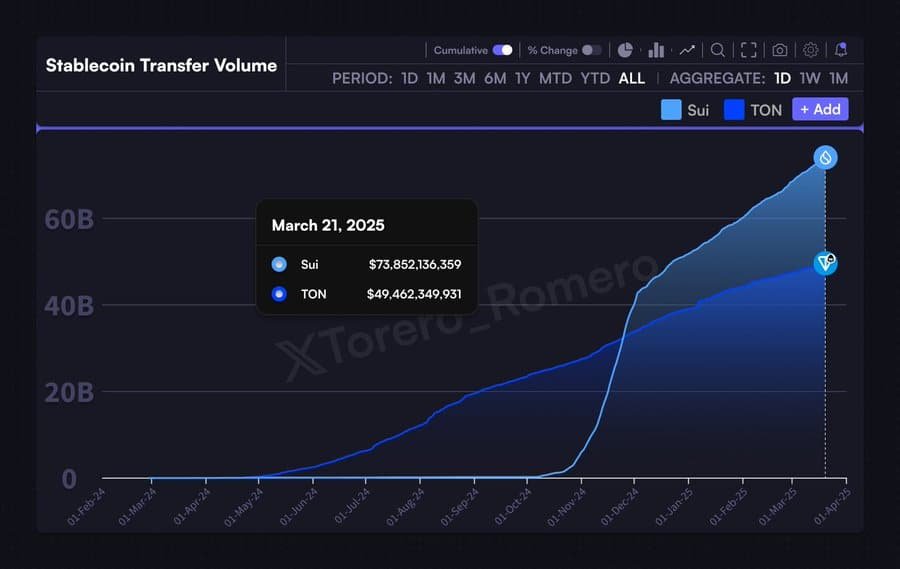Select the YTD period
900x569 pixels.
(x=595, y=78)
